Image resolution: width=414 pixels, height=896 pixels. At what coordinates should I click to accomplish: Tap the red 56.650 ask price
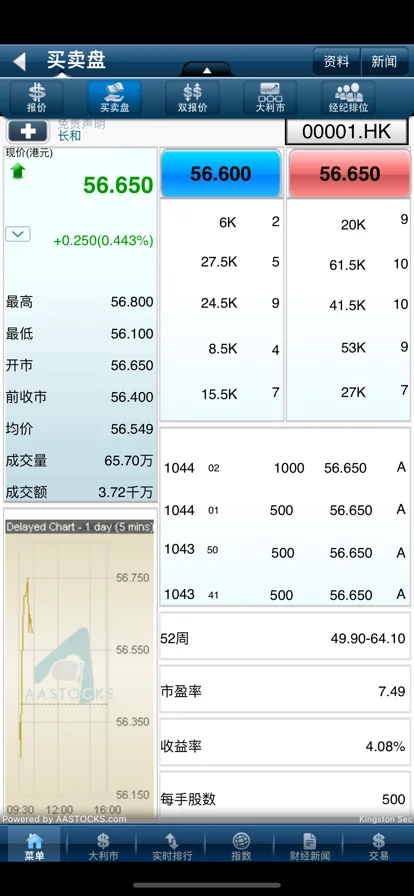(x=349, y=174)
